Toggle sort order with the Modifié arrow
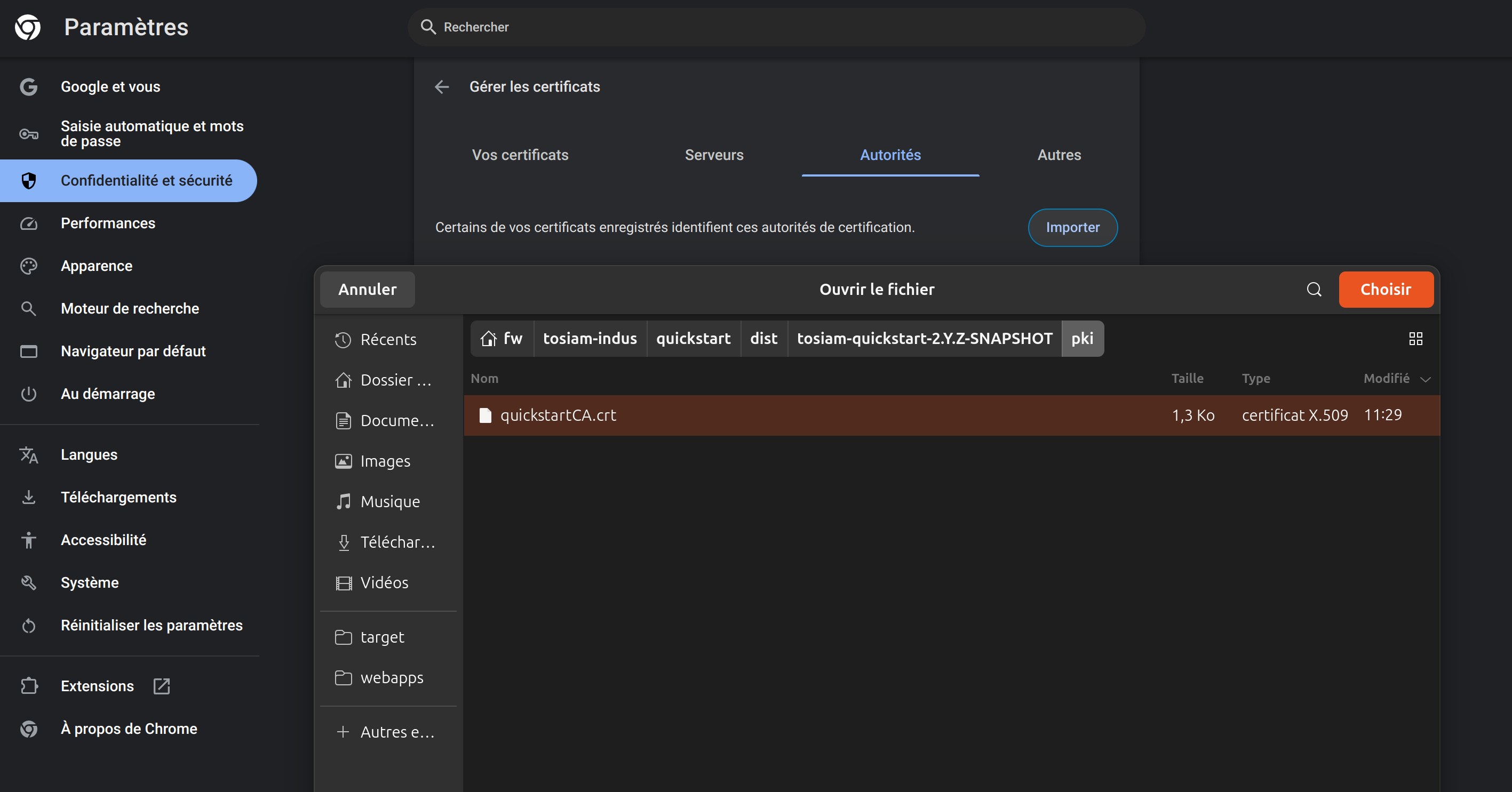 pyautogui.click(x=1425, y=379)
